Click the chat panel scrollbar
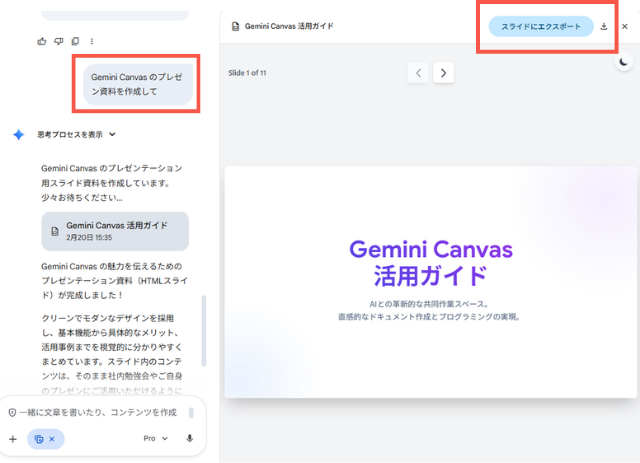 [204, 331]
